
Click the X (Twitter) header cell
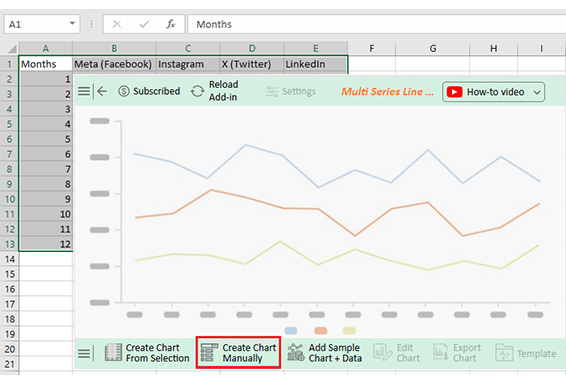click(252, 64)
